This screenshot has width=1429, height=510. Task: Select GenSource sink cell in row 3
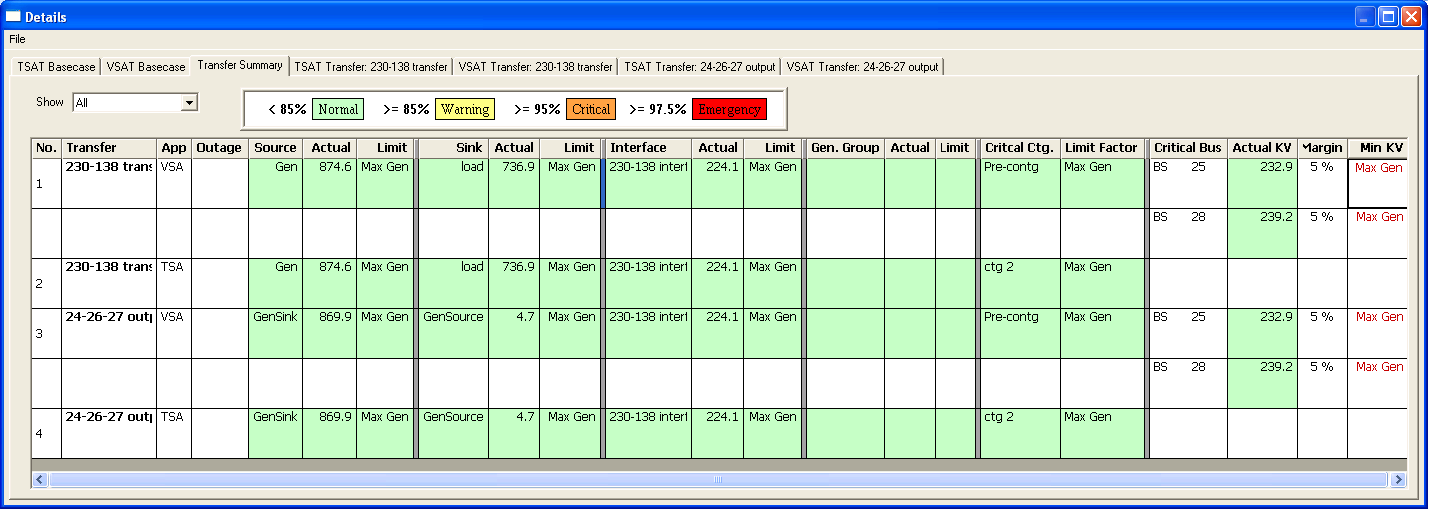tap(453, 333)
